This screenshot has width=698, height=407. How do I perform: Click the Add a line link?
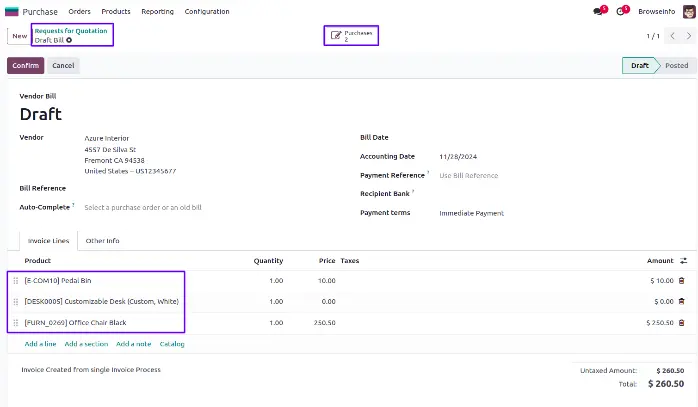(40, 344)
